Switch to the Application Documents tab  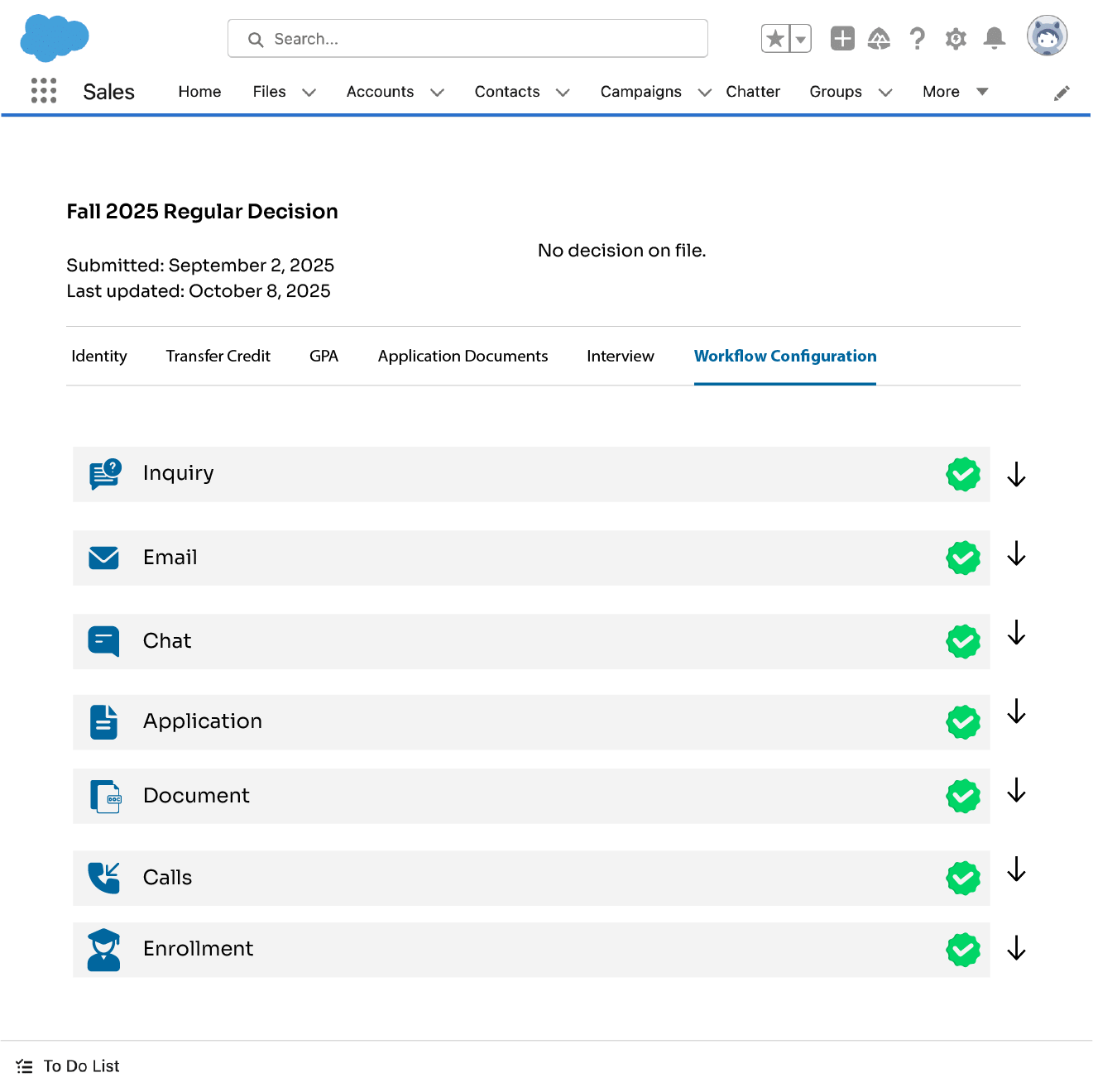(463, 357)
